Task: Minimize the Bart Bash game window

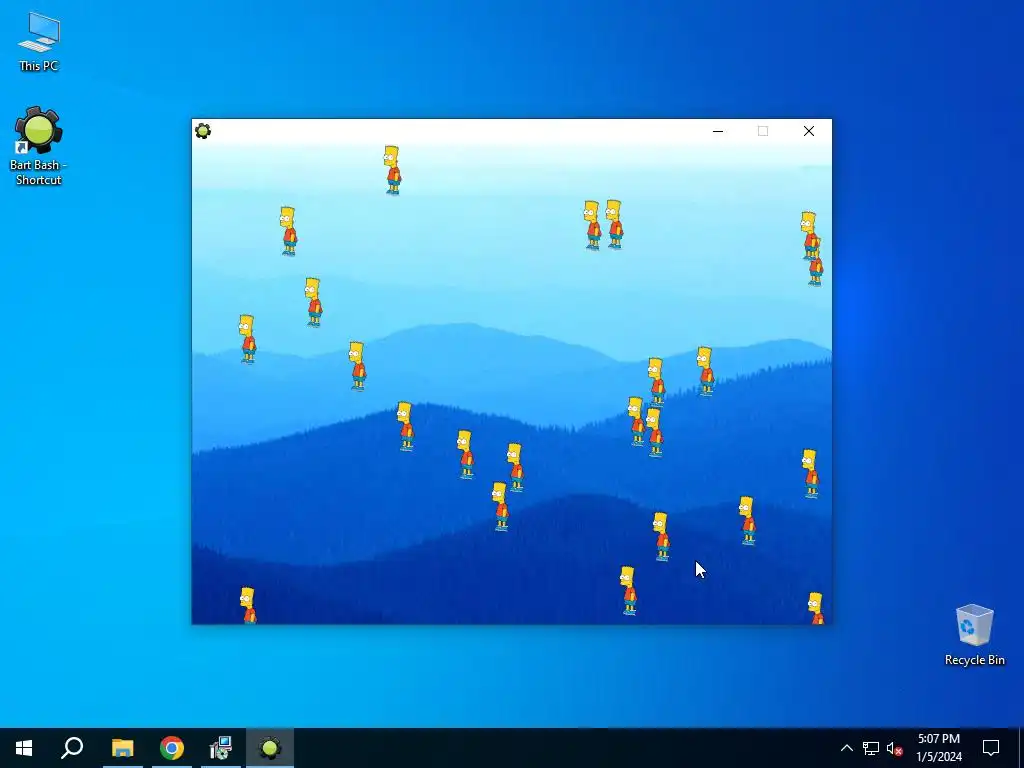Action: [718, 131]
